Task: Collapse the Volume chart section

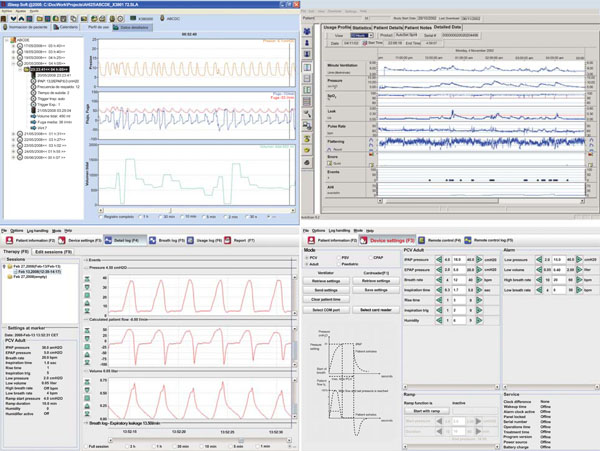Action: [86, 371]
